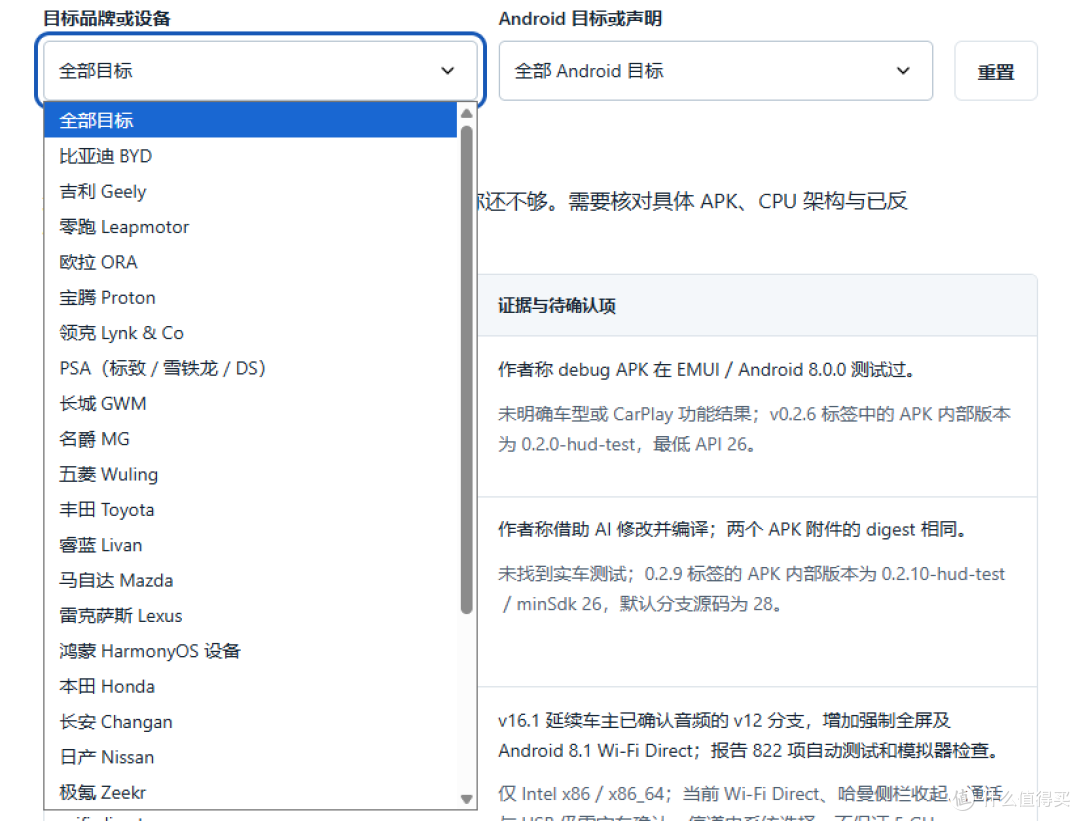Image resolution: width=1080 pixels, height=821 pixels.
Task: Open the 全部 Android 目标 dropdown
Action: [716, 71]
